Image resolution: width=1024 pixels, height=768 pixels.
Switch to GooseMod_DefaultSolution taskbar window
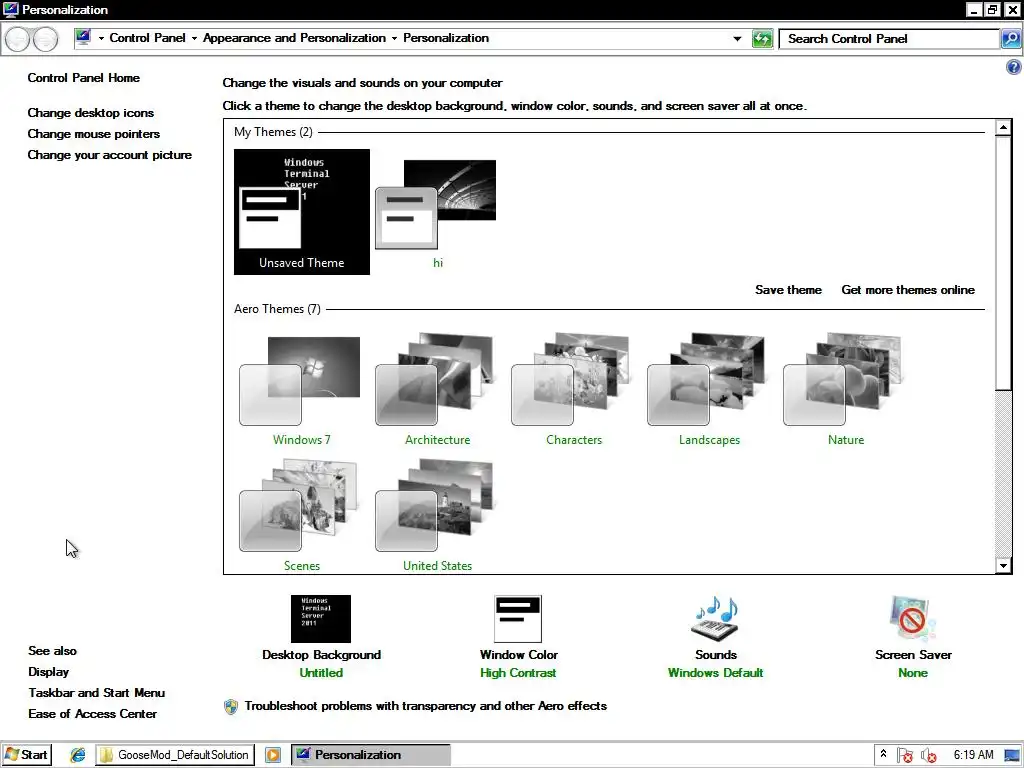pyautogui.click(x=175, y=755)
